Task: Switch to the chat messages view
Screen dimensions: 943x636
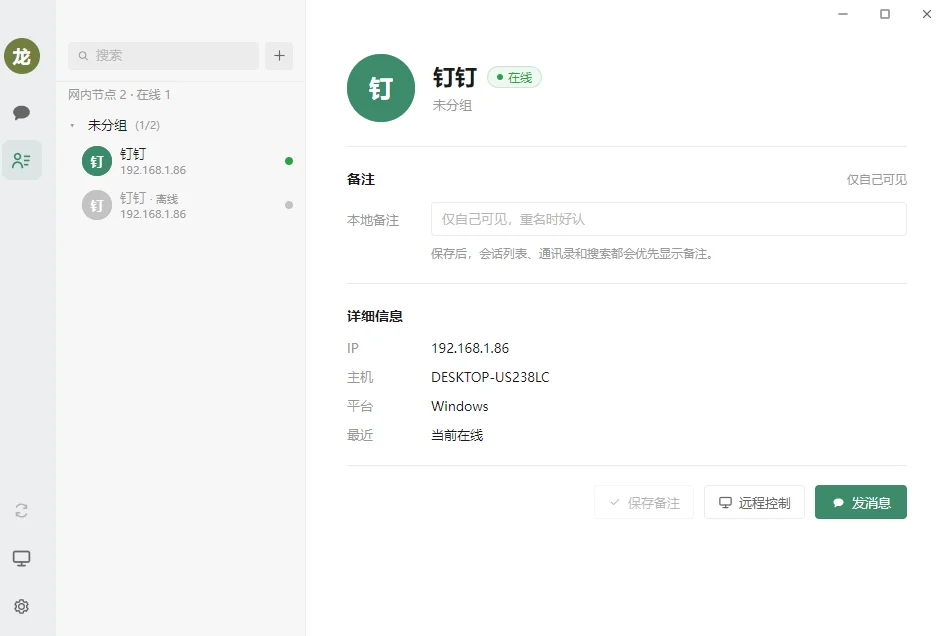Action: pyautogui.click(x=22, y=112)
